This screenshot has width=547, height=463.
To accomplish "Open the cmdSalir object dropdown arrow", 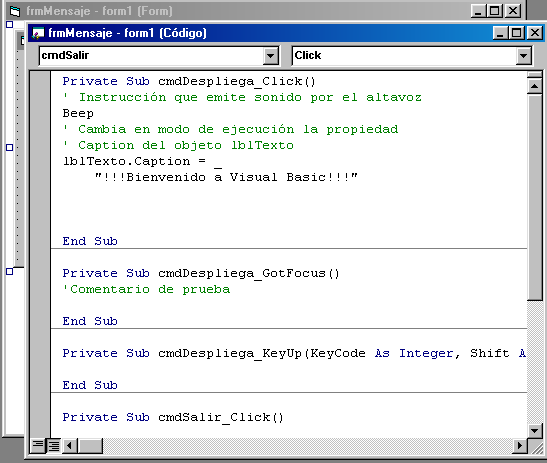I will tap(271, 56).
